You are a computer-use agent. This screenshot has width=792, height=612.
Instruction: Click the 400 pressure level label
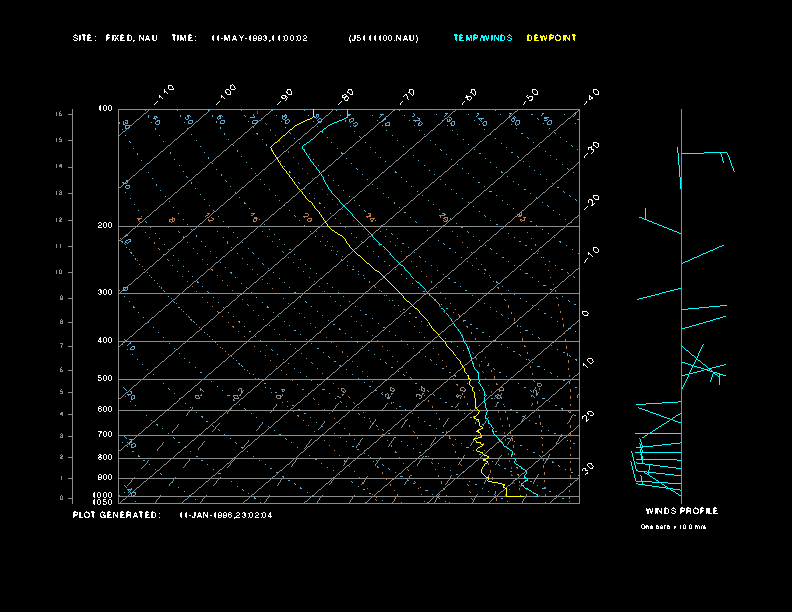pyautogui.click(x=104, y=341)
